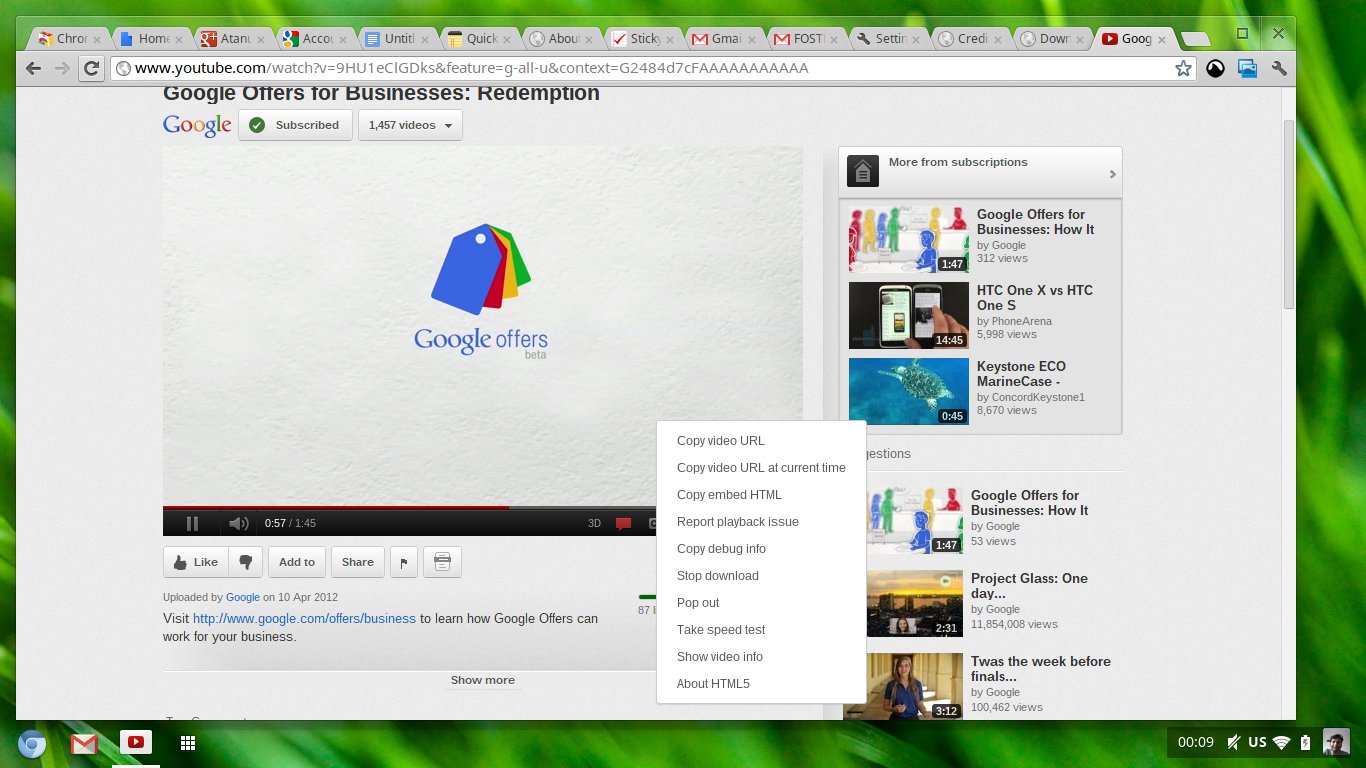
Task: Toggle the Subscribed channel button
Action: tap(296, 125)
